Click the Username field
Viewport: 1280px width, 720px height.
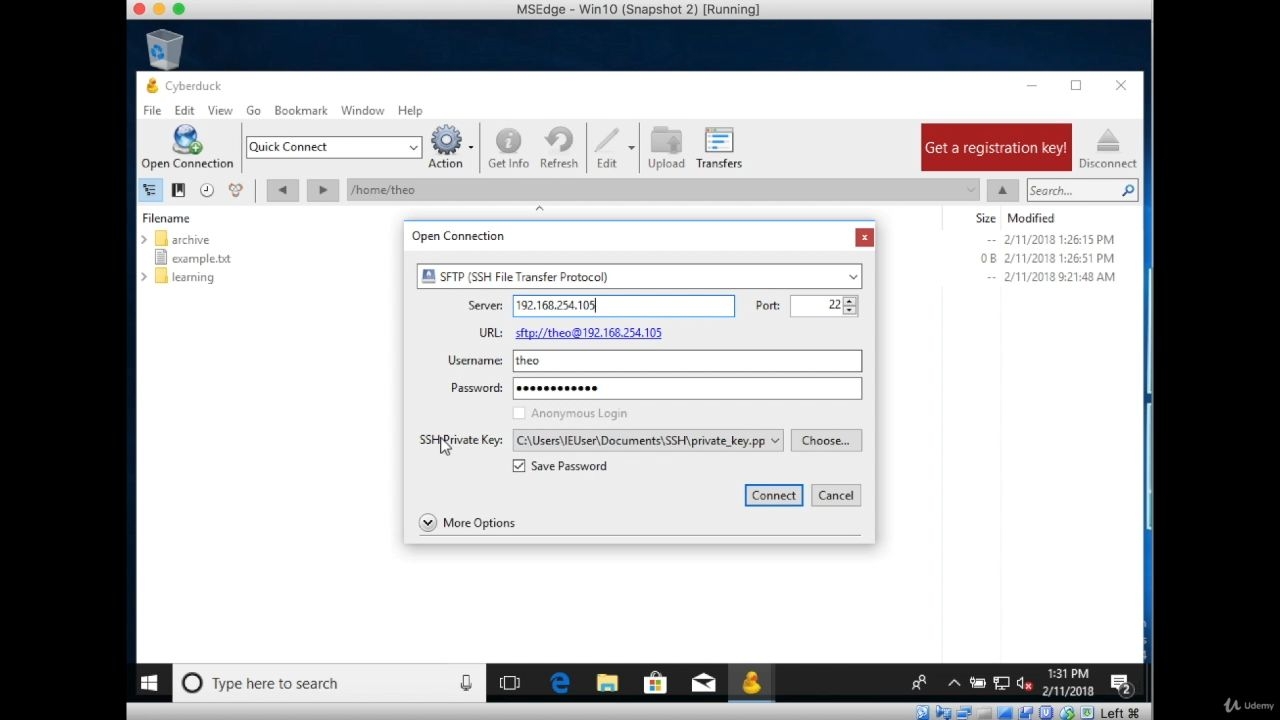point(687,361)
